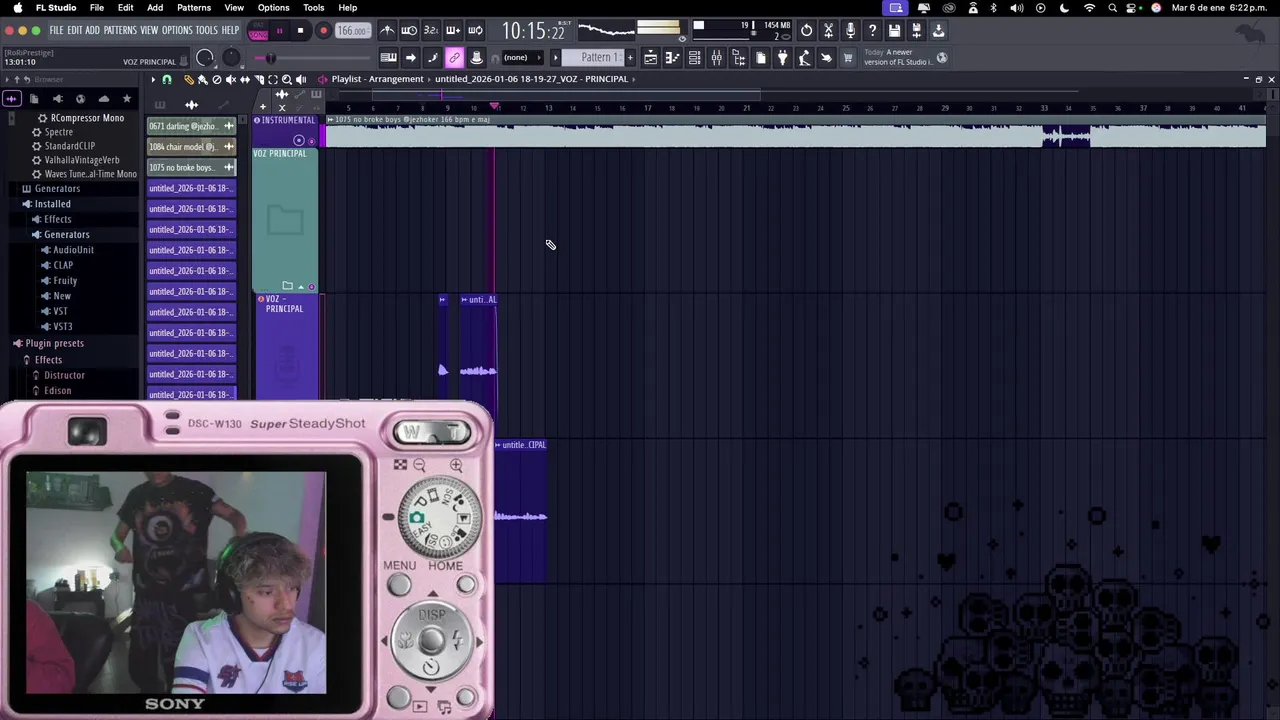Toggle the pink link to controller button
The image size is (1280, 720).
[x=454, y=57]
